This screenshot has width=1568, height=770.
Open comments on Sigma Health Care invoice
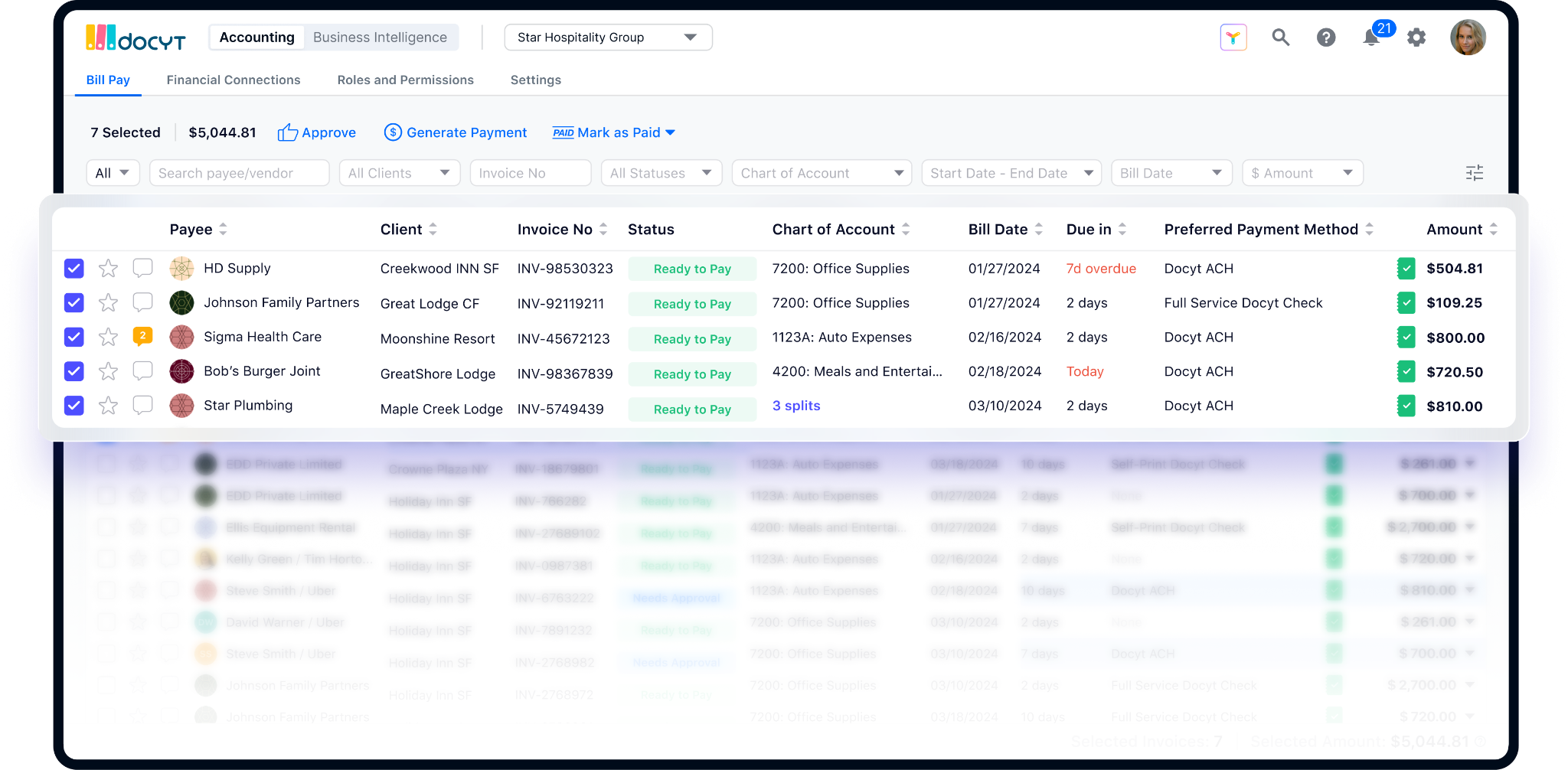tap(142, 336)
